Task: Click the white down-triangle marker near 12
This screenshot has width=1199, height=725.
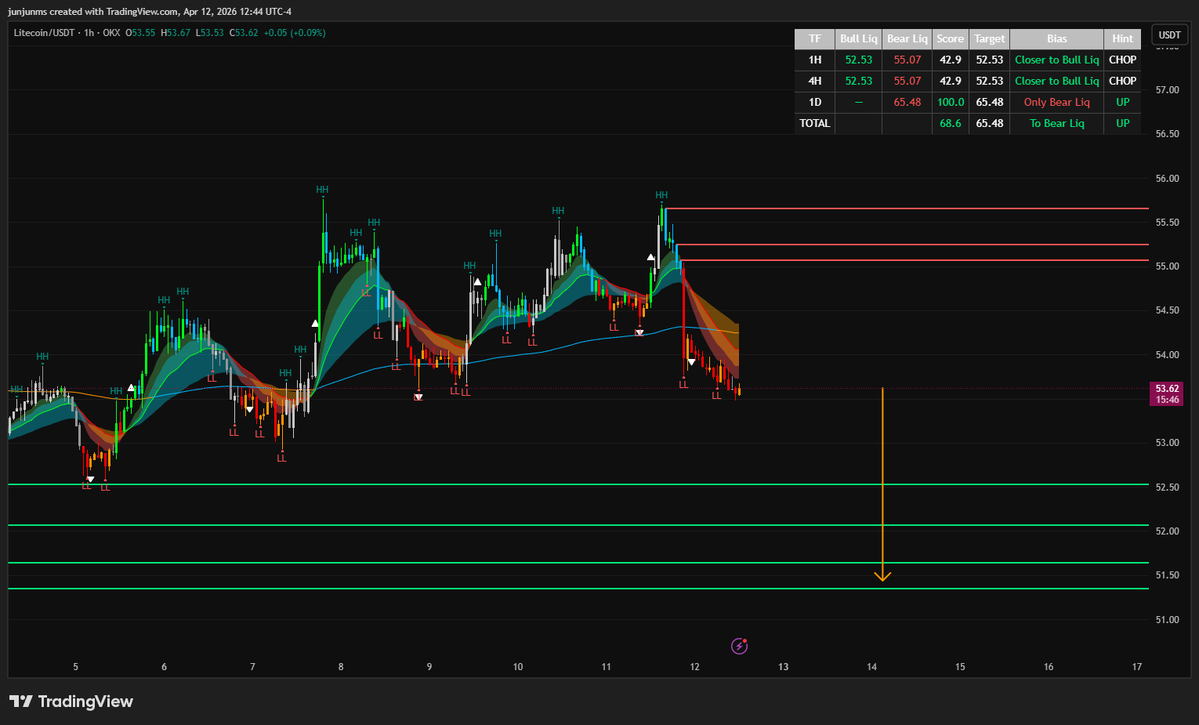Action: (691, 362)
